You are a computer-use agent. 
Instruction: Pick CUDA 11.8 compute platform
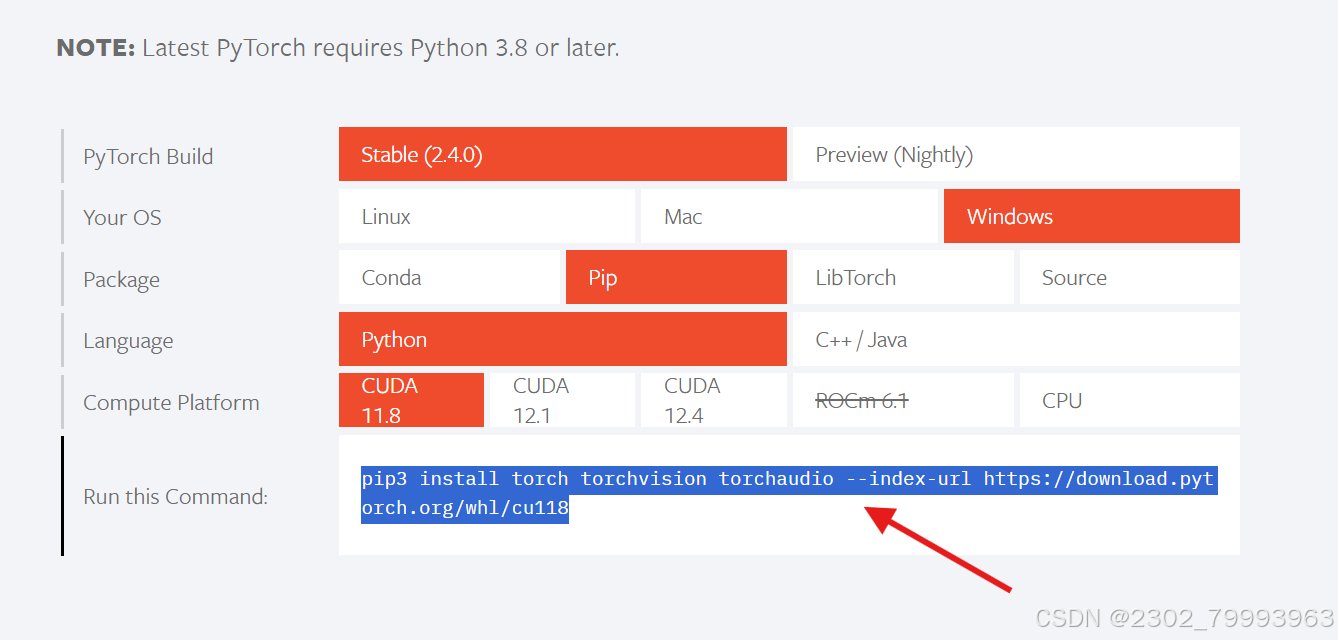point(411,400)
